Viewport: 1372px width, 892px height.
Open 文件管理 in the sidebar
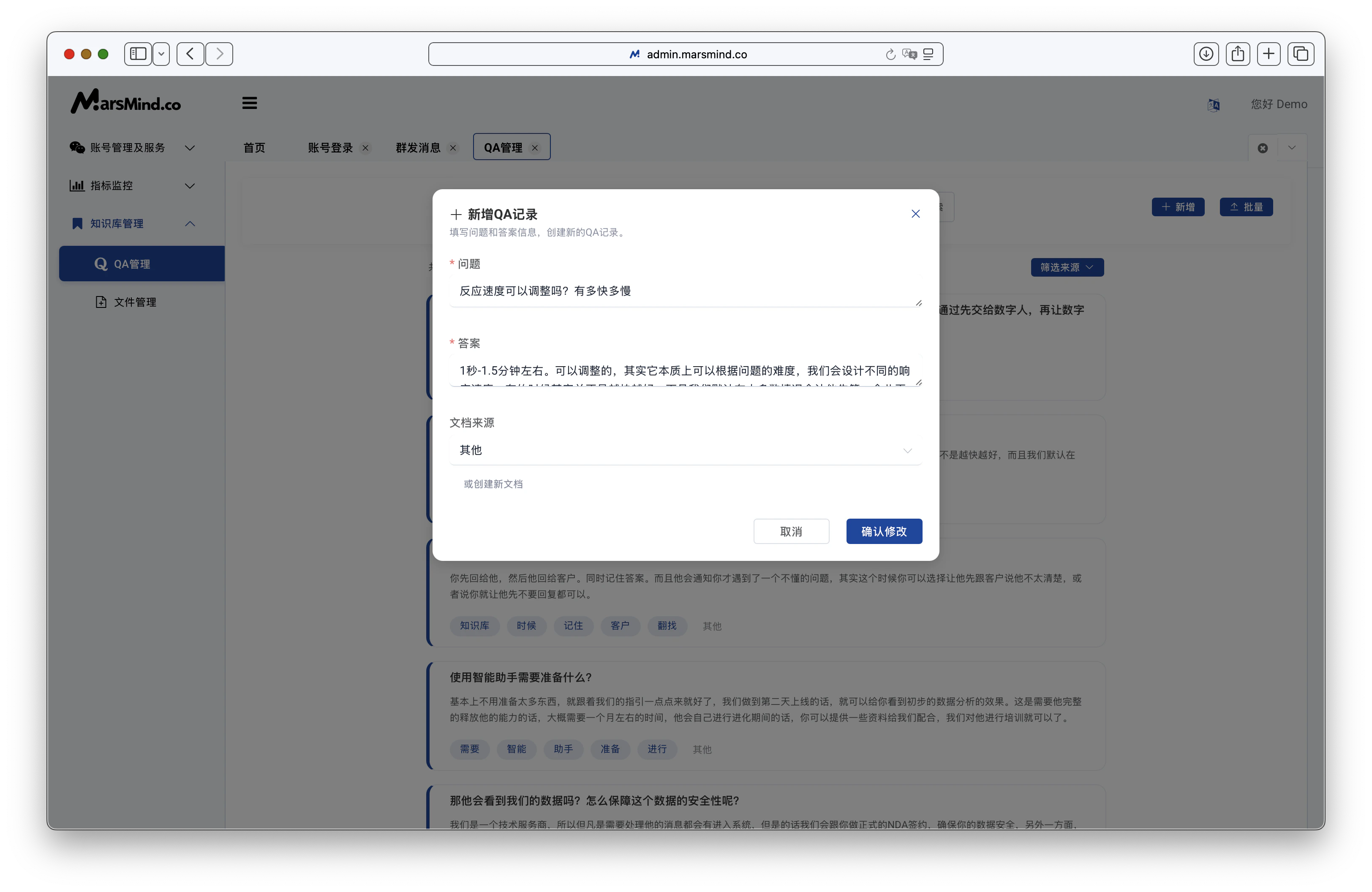pos(134,302)
